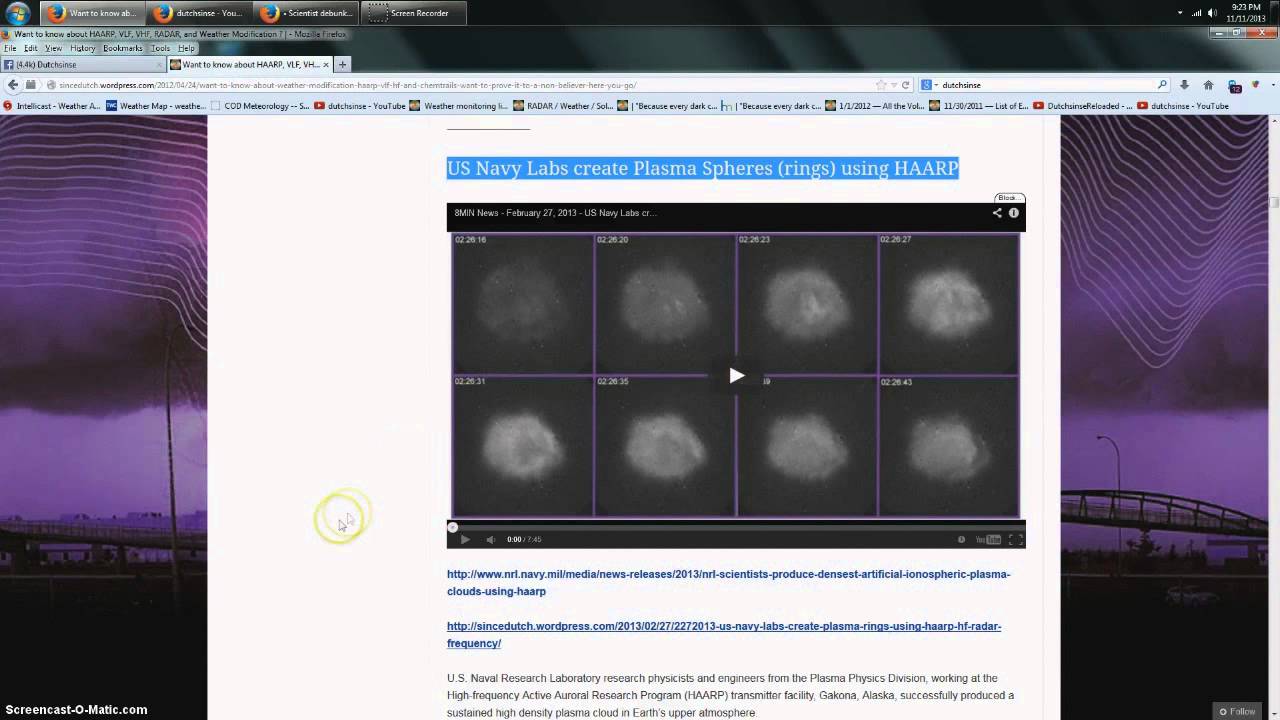The image size is (1280, 720).
Task: Open Screen Recorder from the taskbar
Action: tap(412, 13)
